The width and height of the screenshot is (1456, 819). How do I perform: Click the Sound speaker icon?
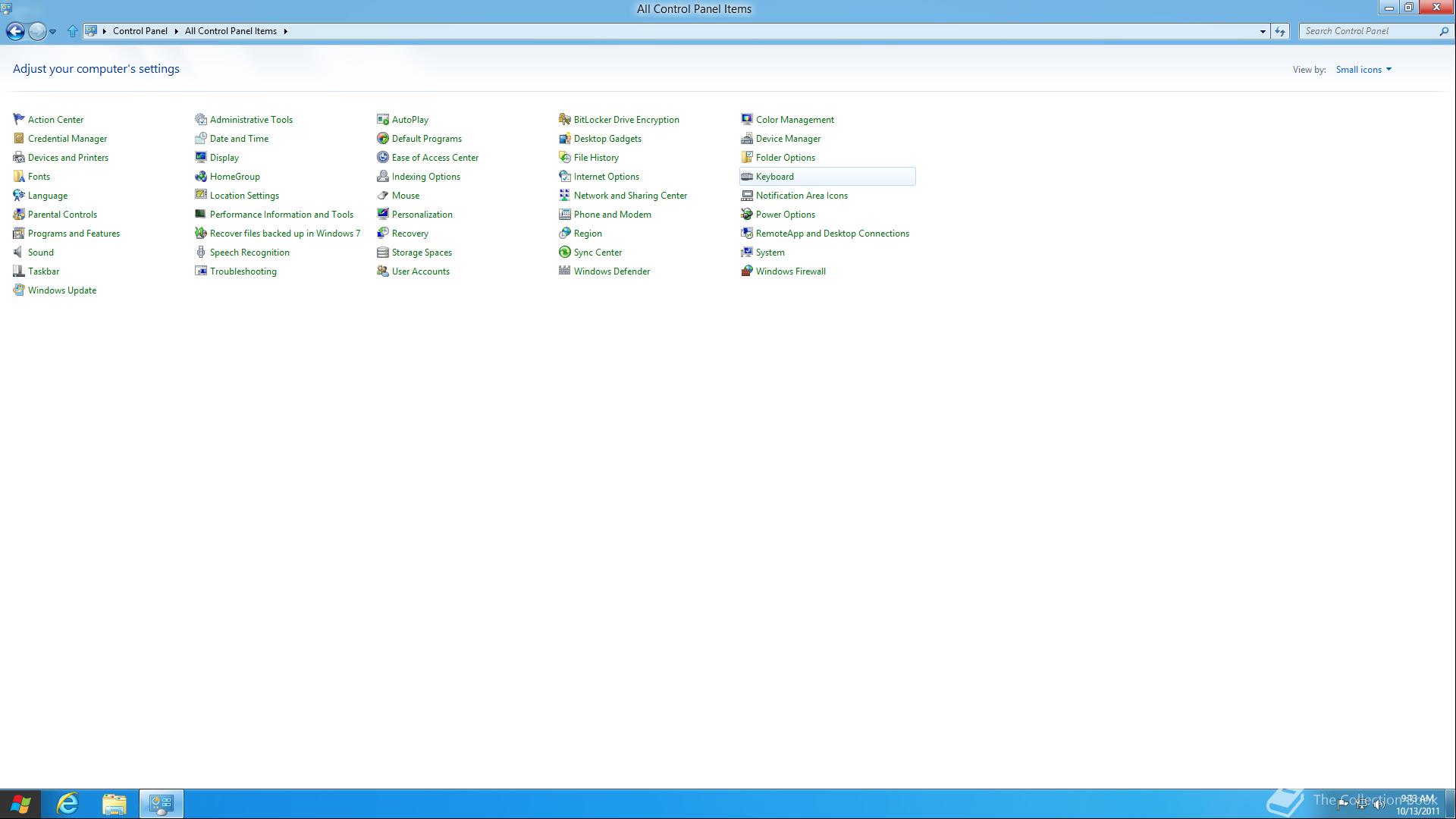(19, 252)
